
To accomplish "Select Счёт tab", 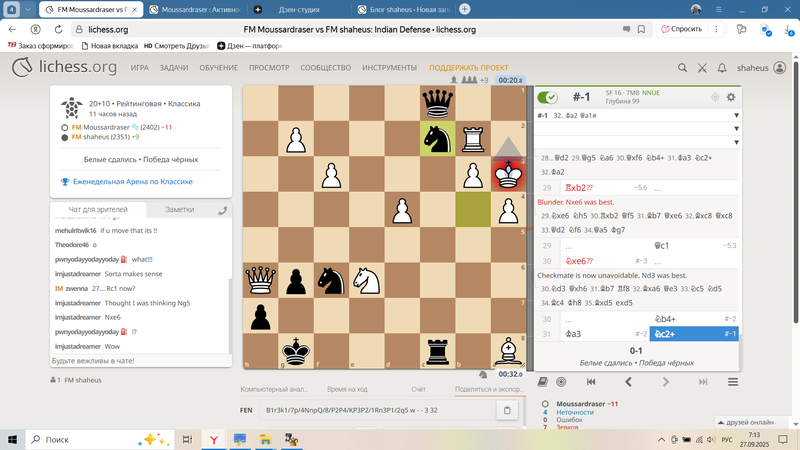I will point(418,389).
